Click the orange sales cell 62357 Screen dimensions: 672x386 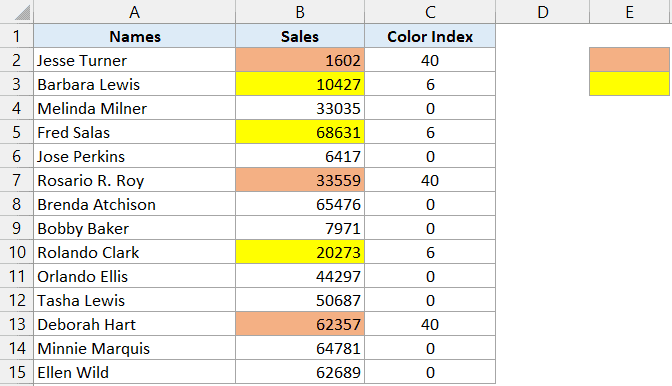click(300, 323)
